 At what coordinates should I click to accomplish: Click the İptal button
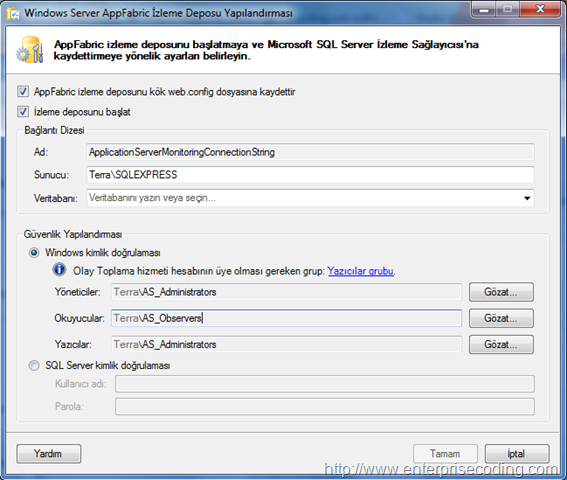tap(517, 454)
